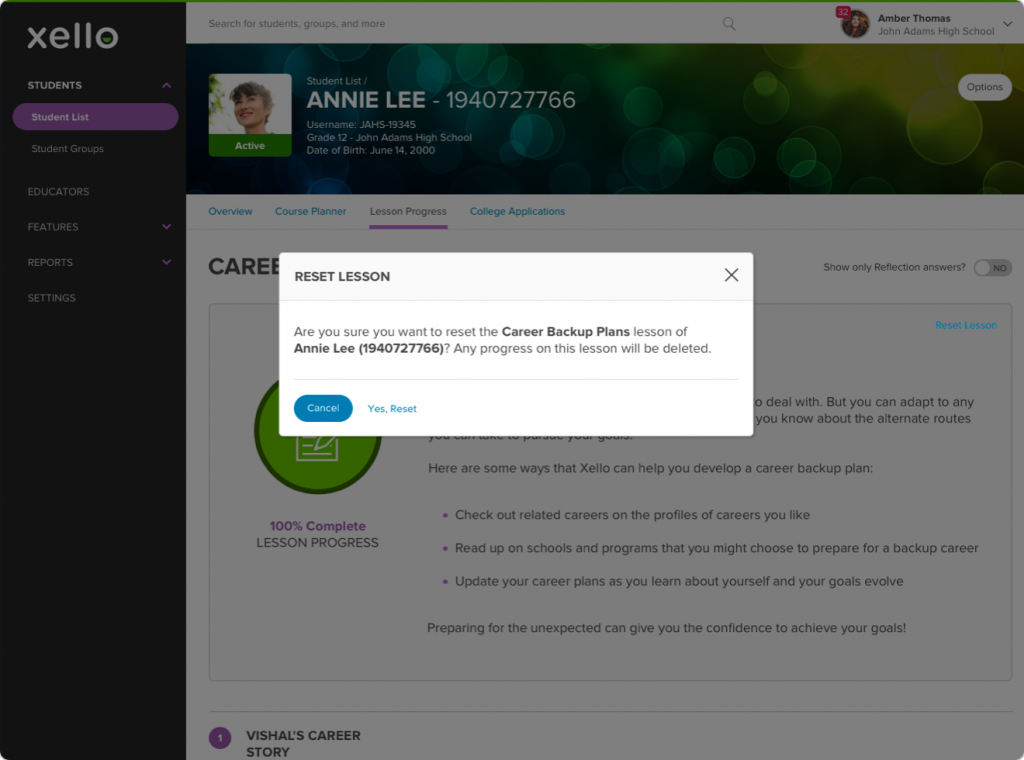Expand the Reports sidebar menu
The height and width of the screenshot is (760, 1024).
(166, 263)
